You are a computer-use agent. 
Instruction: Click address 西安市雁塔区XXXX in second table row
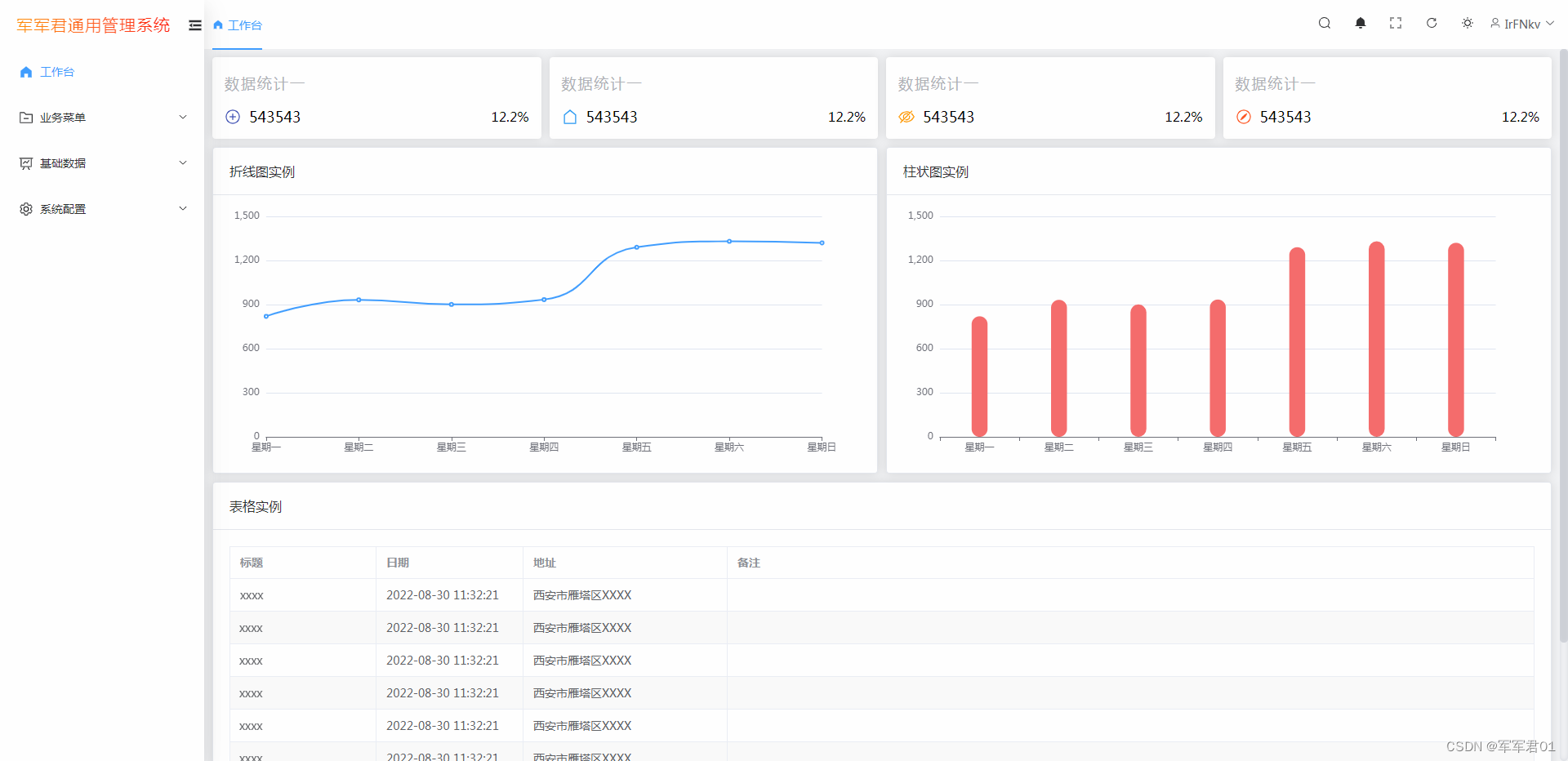tap(582, 628)
